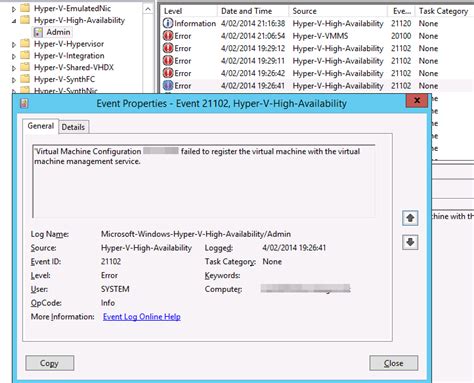Show next event with down arrow button
The image size is (474, 383).
coord(410,242)
